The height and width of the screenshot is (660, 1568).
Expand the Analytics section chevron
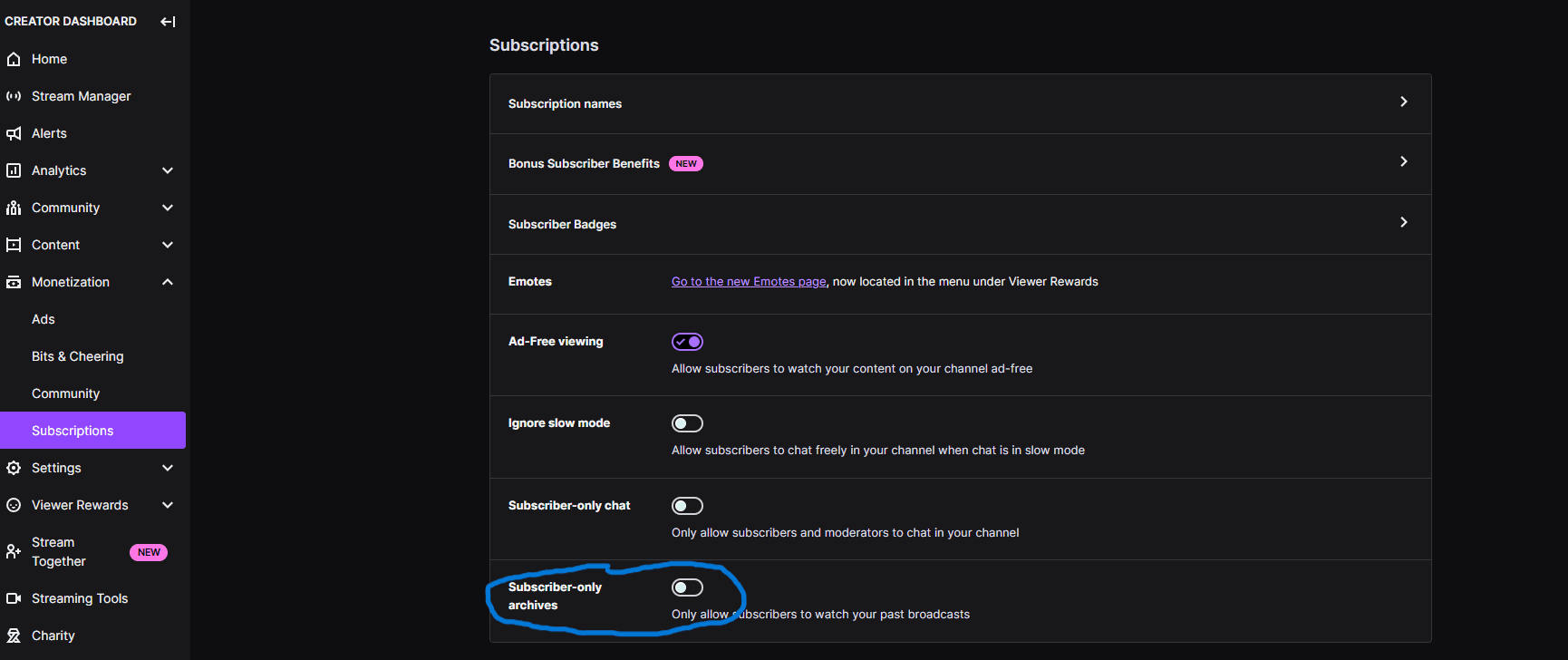[x=168, y=170]
